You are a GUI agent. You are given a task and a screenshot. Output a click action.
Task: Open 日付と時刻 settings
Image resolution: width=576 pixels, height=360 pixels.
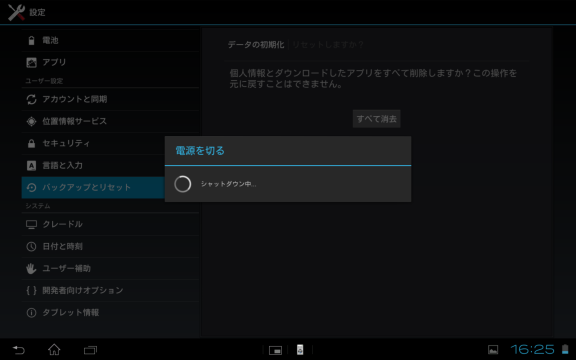(110, 246)
